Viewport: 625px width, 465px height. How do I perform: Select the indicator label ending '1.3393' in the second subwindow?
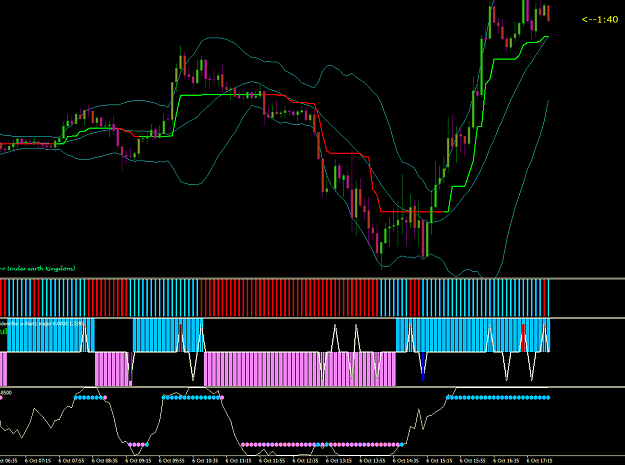(x=42, y=324)
